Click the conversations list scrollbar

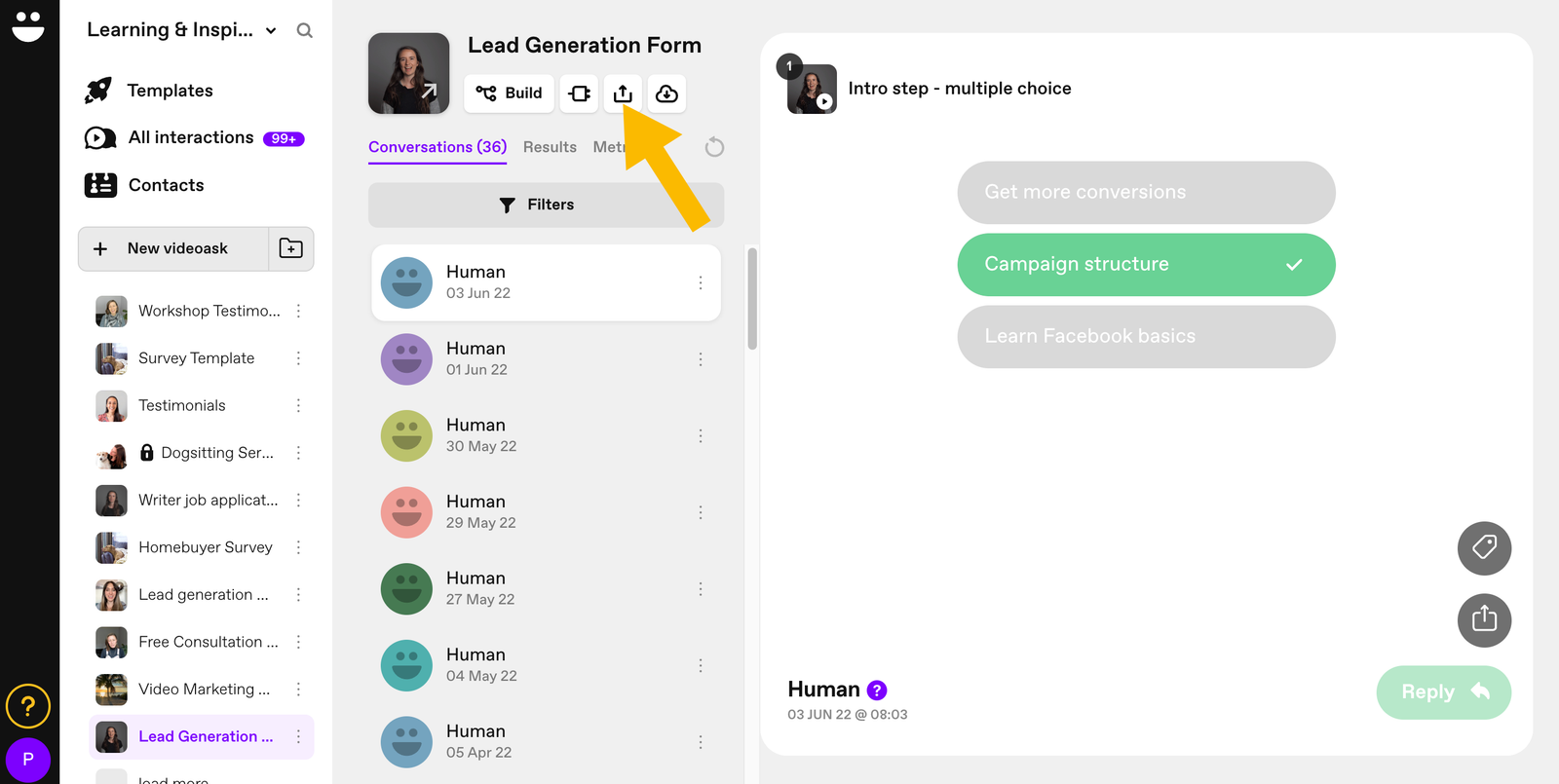[752, 298]
